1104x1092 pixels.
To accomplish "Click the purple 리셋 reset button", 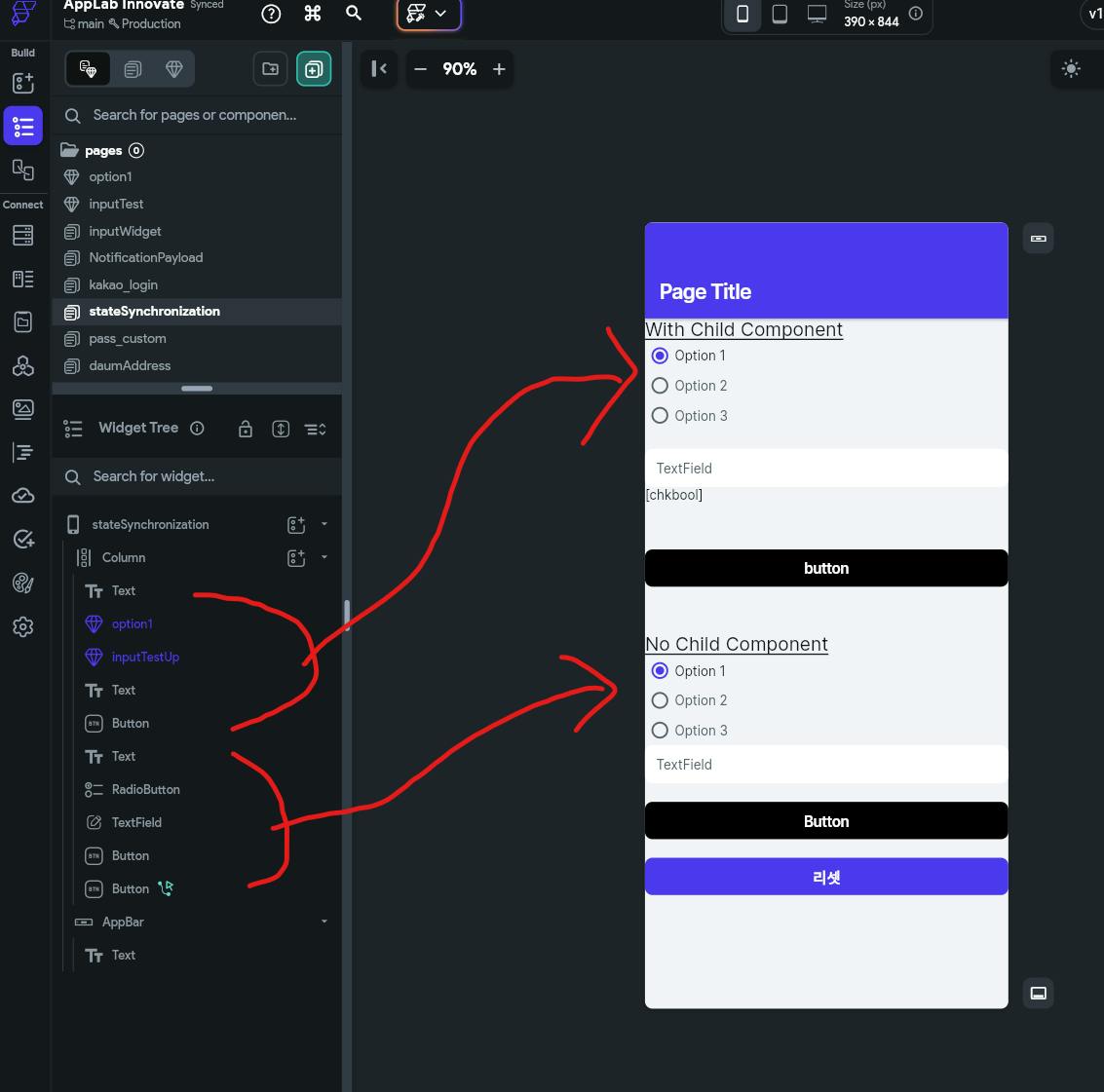I will point(826,877).
